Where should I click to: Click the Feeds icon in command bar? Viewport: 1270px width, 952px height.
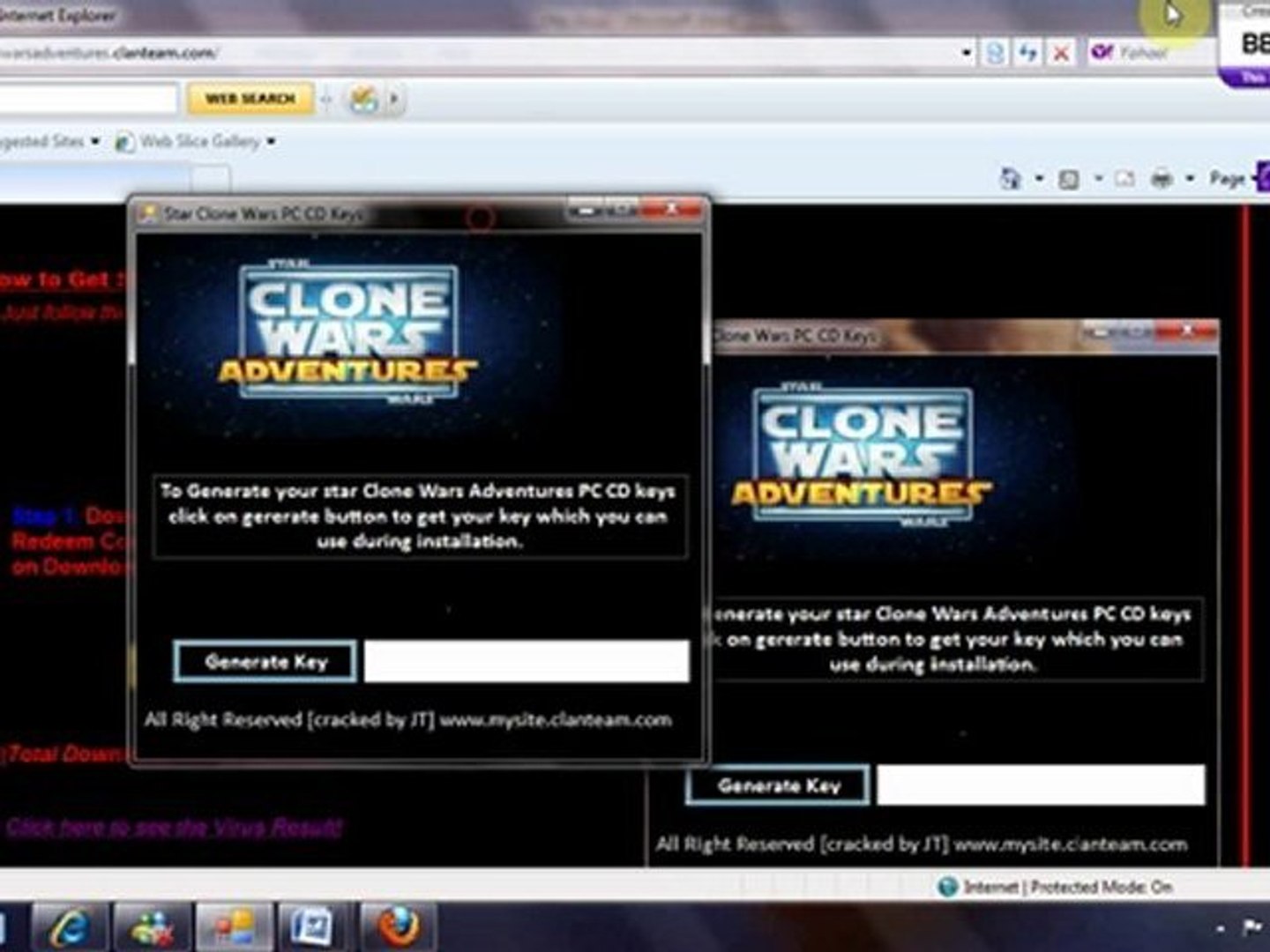coord(1069,180)
